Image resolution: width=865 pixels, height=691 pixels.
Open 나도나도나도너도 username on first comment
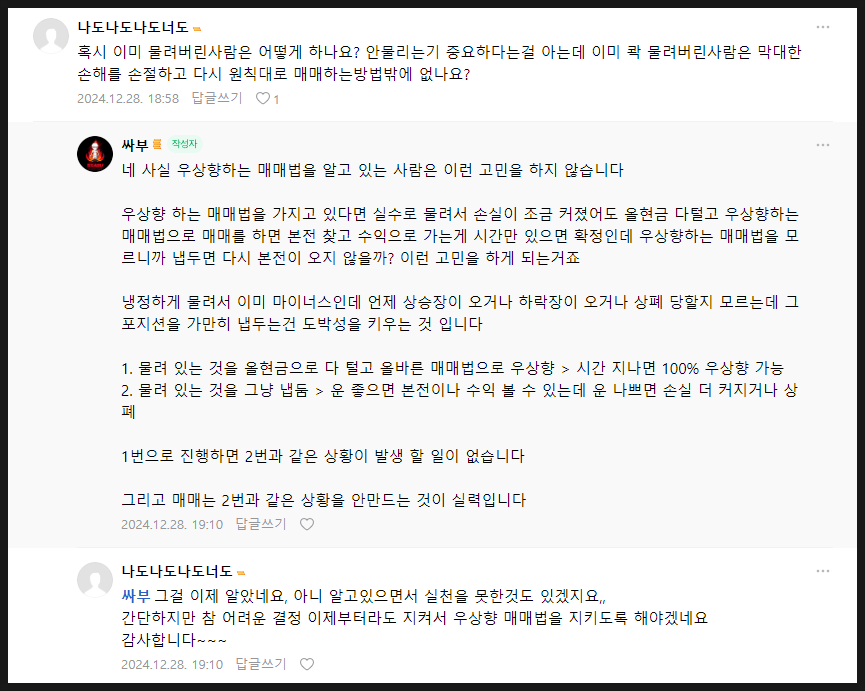(133, 27)
